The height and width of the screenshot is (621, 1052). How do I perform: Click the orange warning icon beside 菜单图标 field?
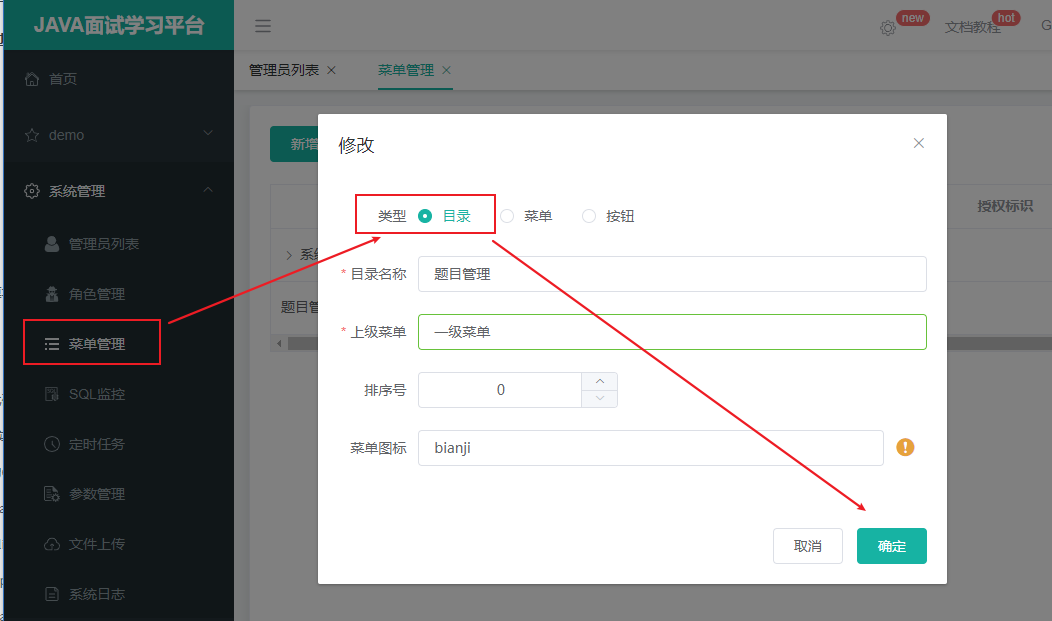905,447
